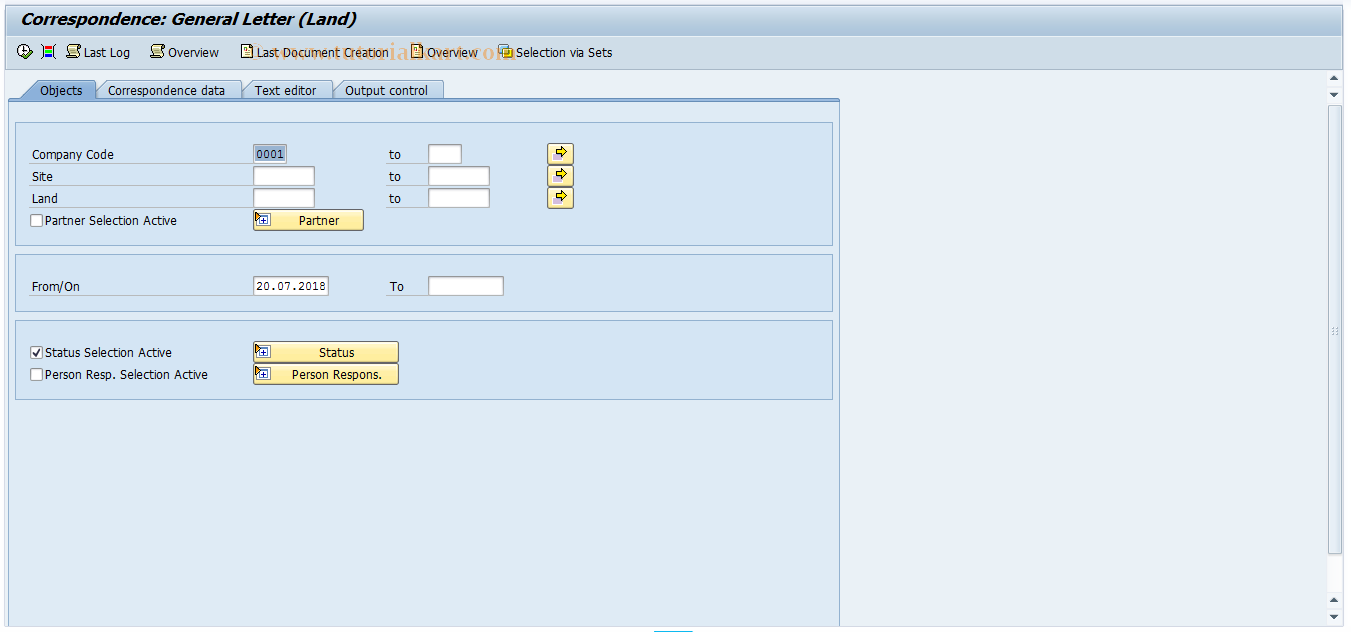The width and height of the screenshot is (1351, 632).
Task: Select the Company Code field containing 0001
Action: [x=270, y=154]
